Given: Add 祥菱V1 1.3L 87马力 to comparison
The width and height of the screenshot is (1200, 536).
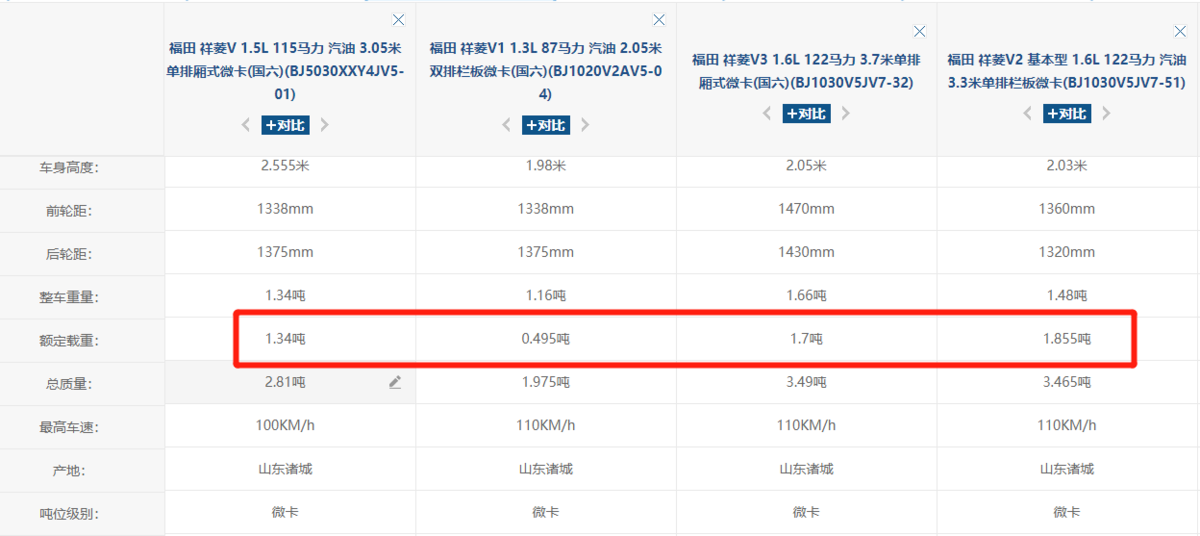Looking at the screenshot, I should click(x=546, y=125).
